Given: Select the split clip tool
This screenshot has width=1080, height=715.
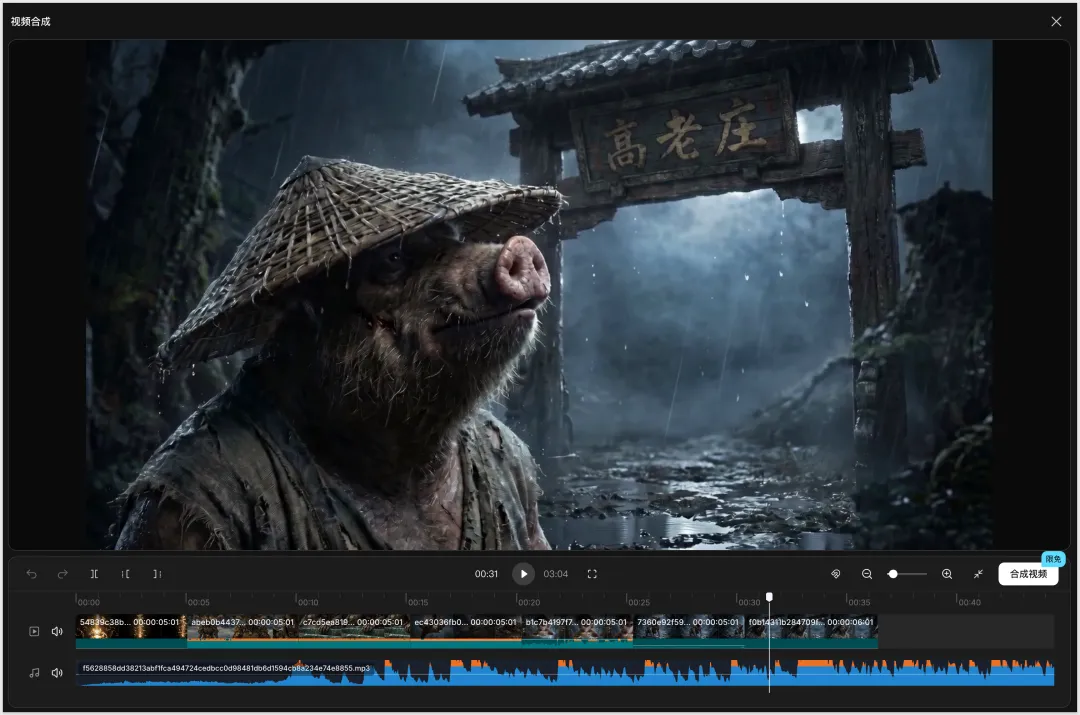Looking at the screenshot, I should 94,574.
